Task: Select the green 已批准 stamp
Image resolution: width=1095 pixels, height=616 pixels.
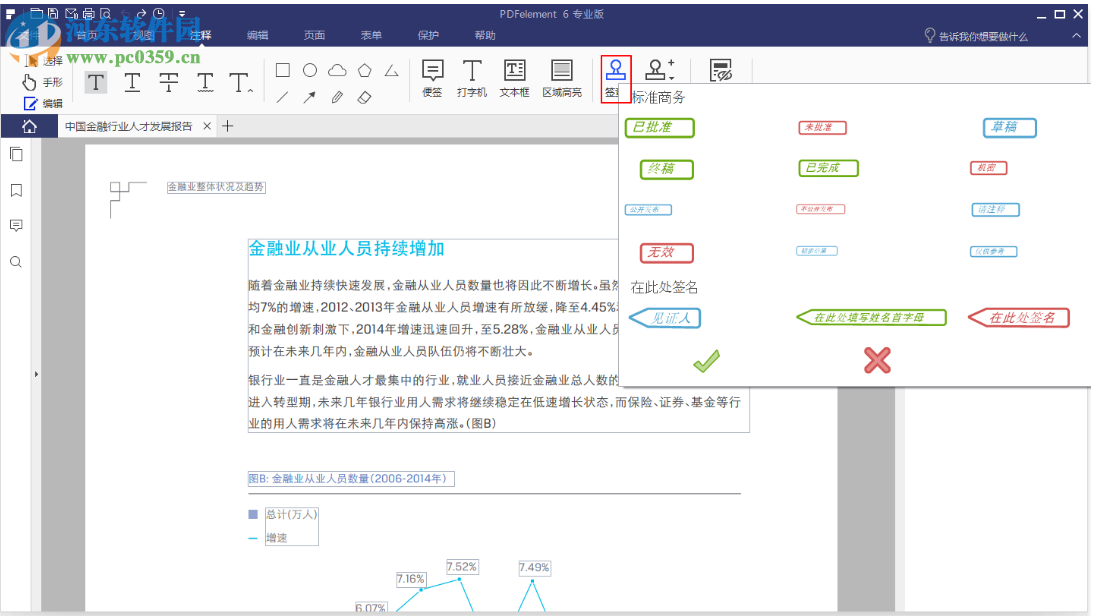Action: [659, 127]
